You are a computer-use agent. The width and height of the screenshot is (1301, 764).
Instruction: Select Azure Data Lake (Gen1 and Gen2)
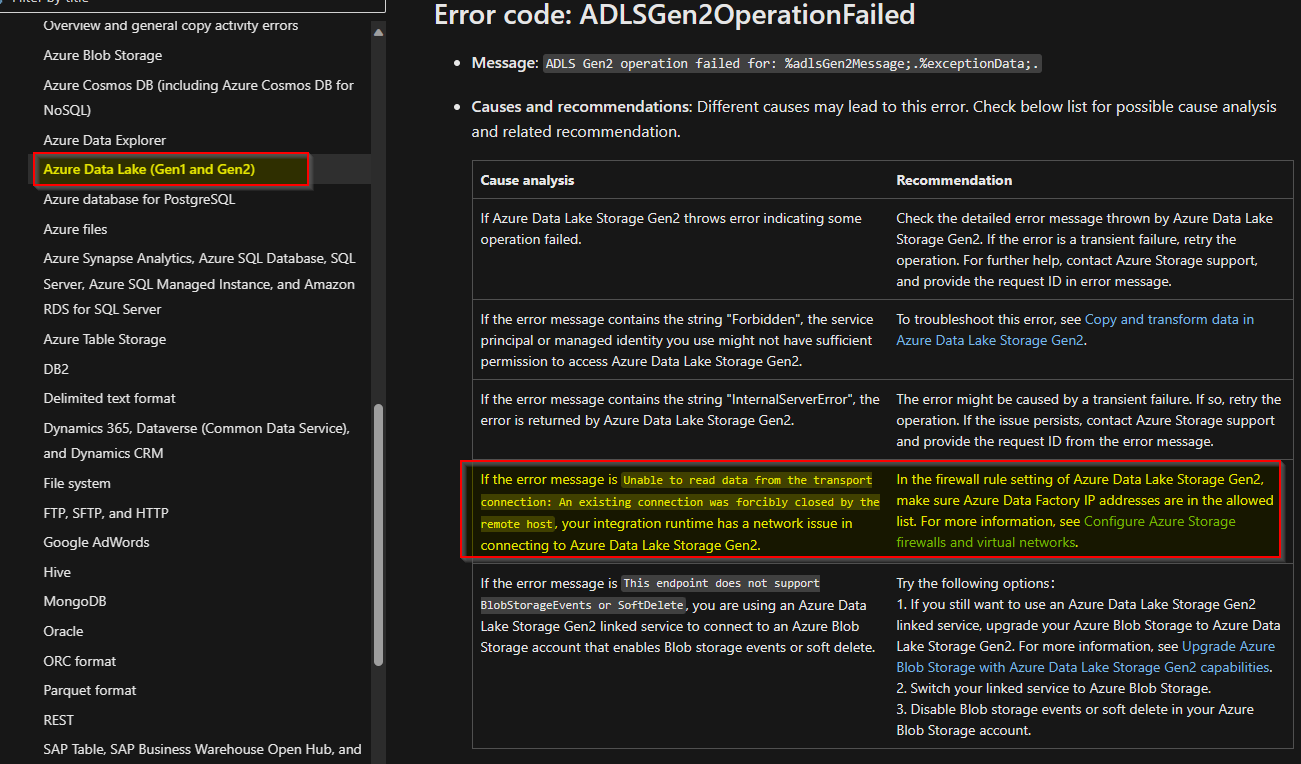point(149,170)
